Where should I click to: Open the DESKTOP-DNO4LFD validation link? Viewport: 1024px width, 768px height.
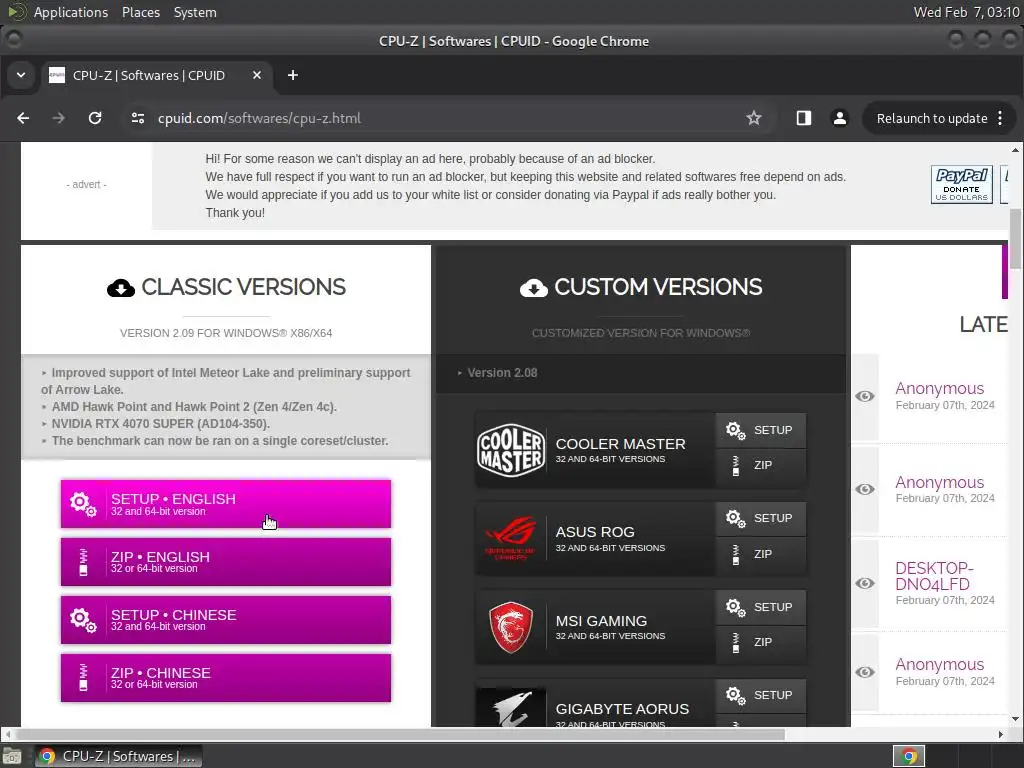point(934,576)
